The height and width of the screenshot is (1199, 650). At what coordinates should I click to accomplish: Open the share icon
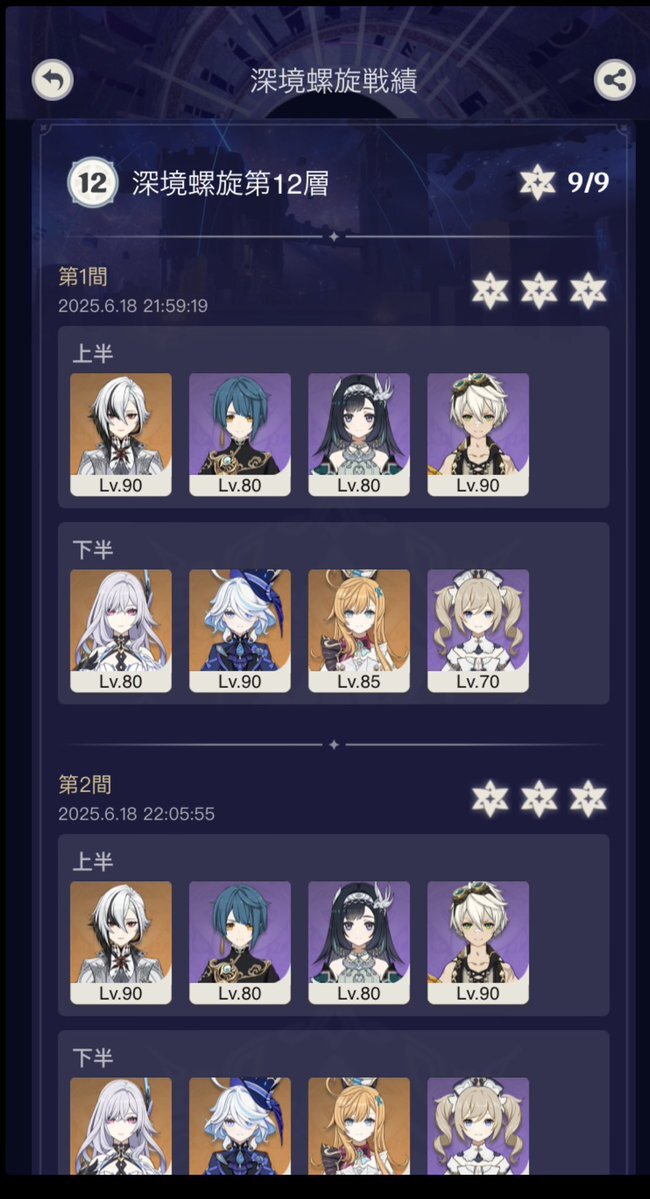615,80
